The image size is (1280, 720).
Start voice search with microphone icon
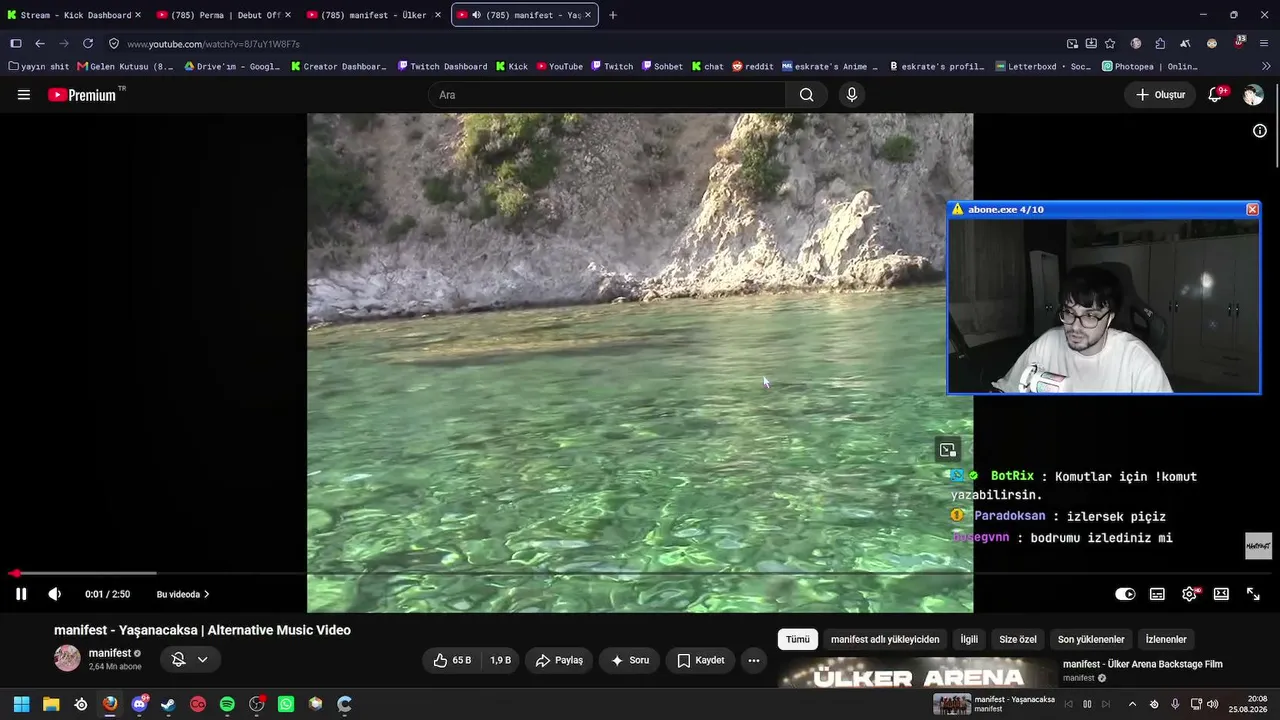point(852,95)
